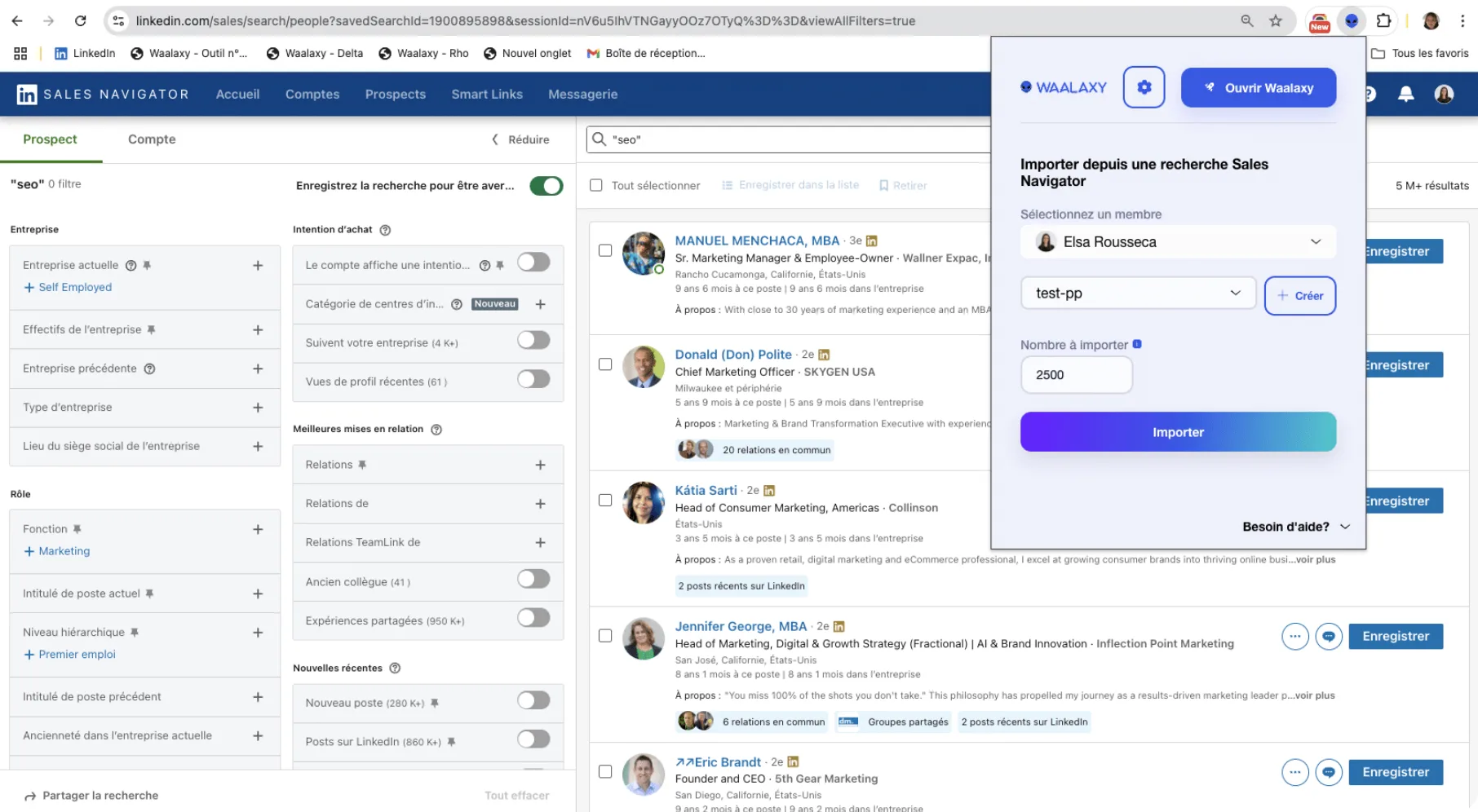Expand 'Besoin d'aide?' section
This screenshot has width=1478, height=812.
pos(1295,527)
